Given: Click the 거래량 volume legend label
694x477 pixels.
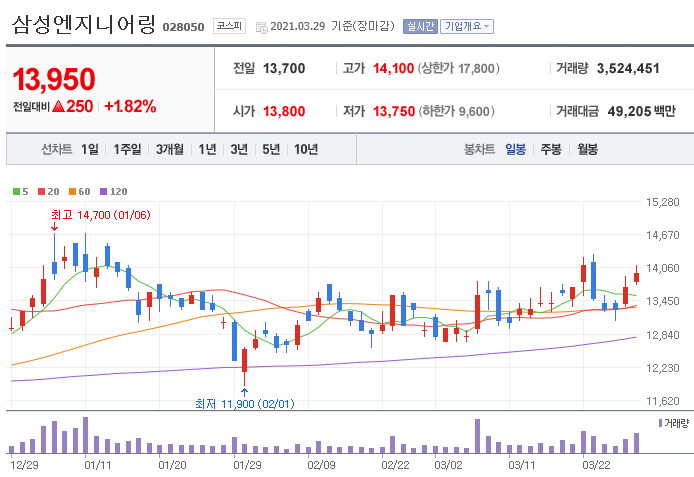Looking at the screenshot, I should point(674,423).
